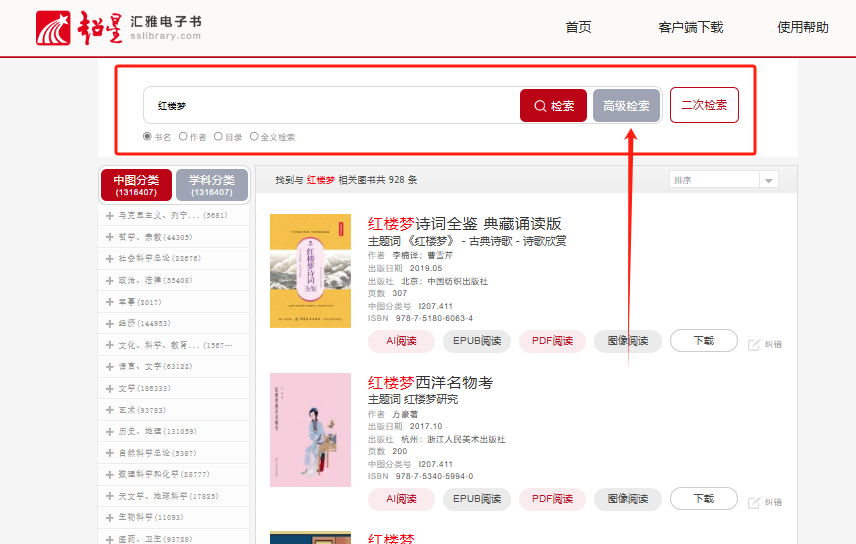Screen dimensions: 856x544
Task: Choose the 全文检索 radio option
Action: [254, 137]
